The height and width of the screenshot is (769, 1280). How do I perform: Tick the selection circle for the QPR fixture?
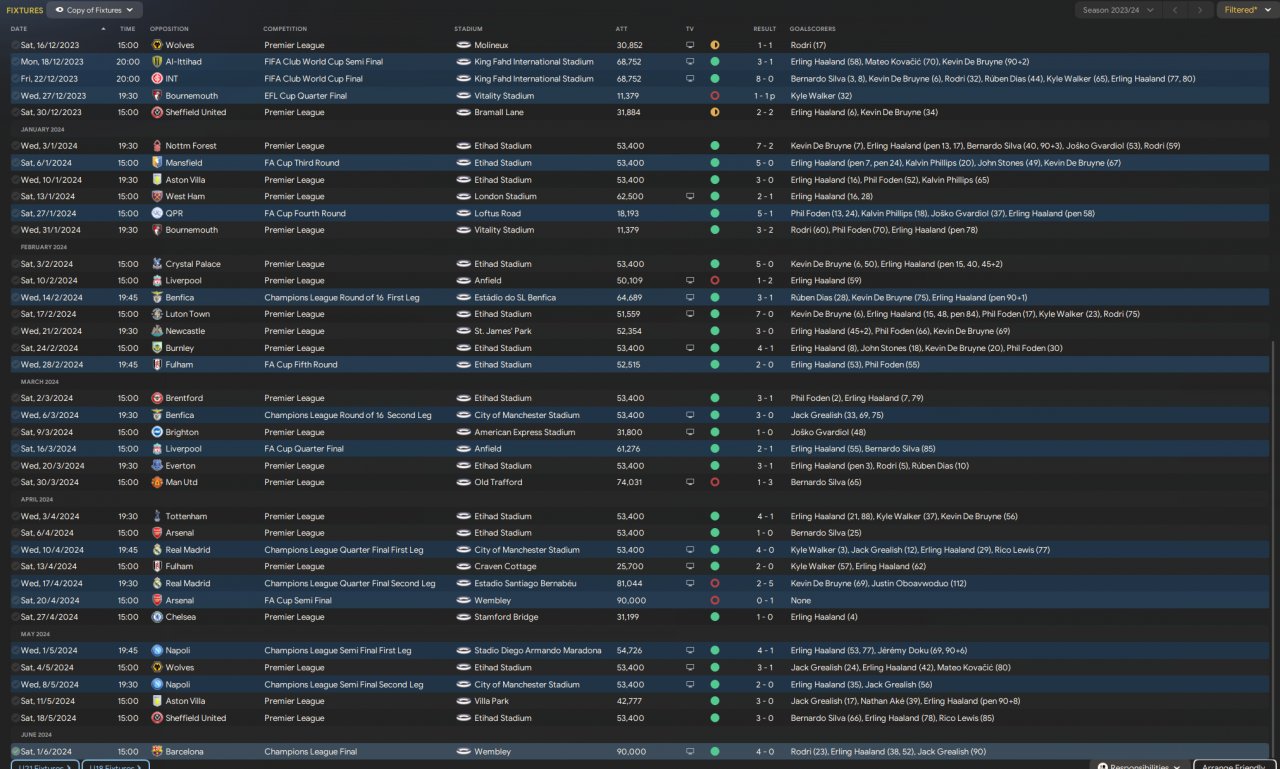click(x=15, y=213)
